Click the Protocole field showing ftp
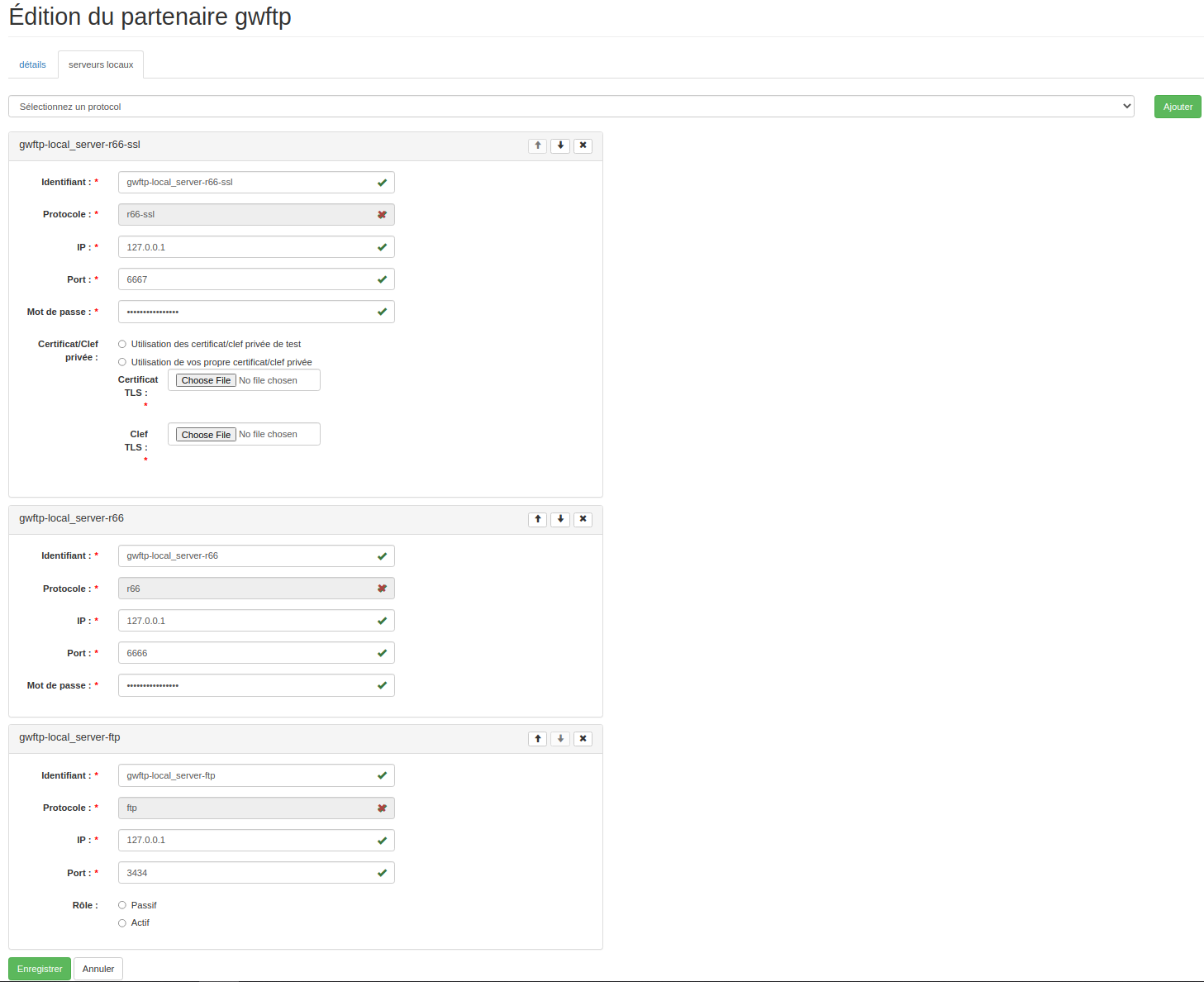Screen dimensions: 1204x982 256,808
